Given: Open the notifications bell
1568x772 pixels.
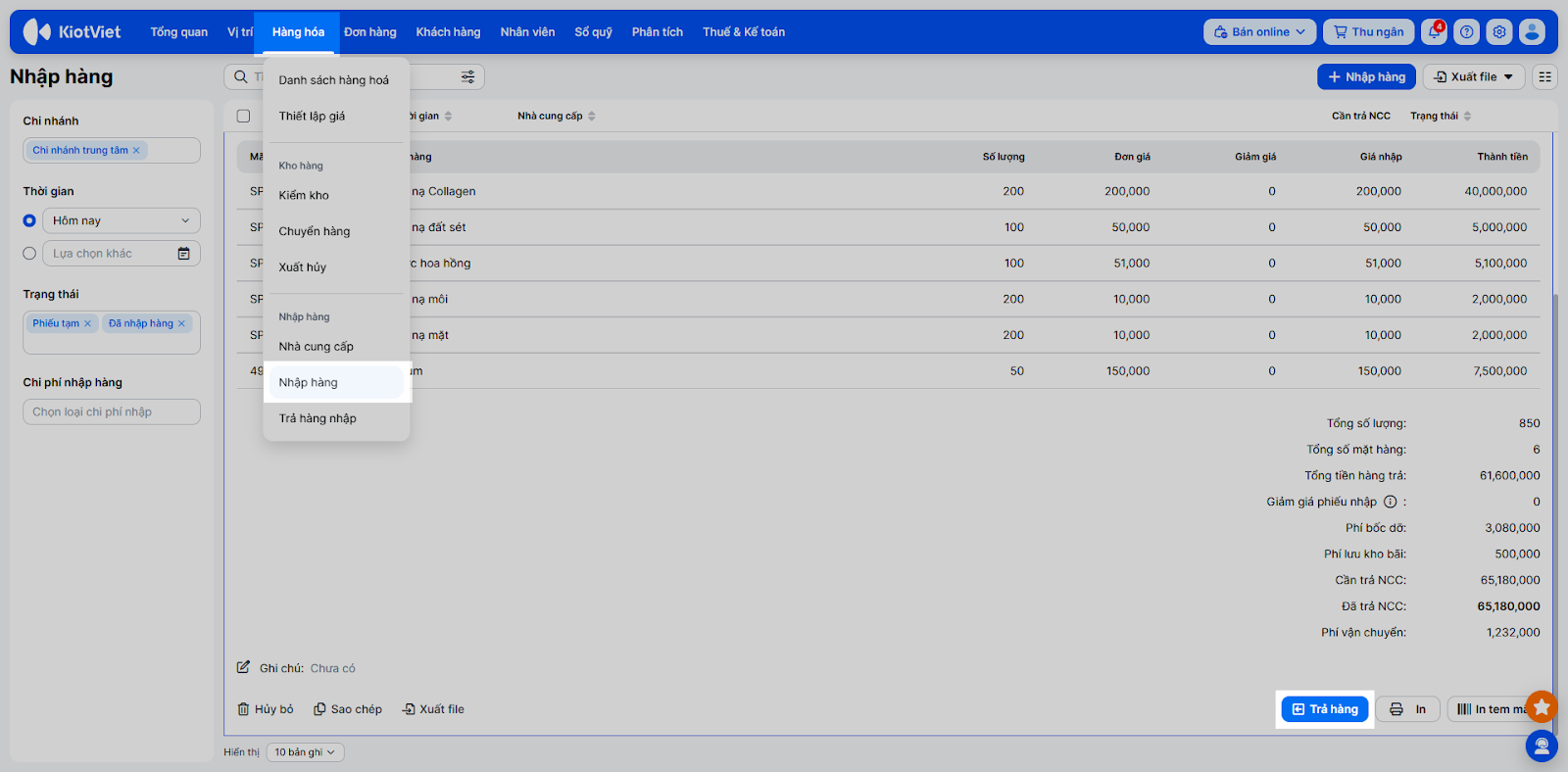Looking at the screenshot, I should coord(1435,31).
